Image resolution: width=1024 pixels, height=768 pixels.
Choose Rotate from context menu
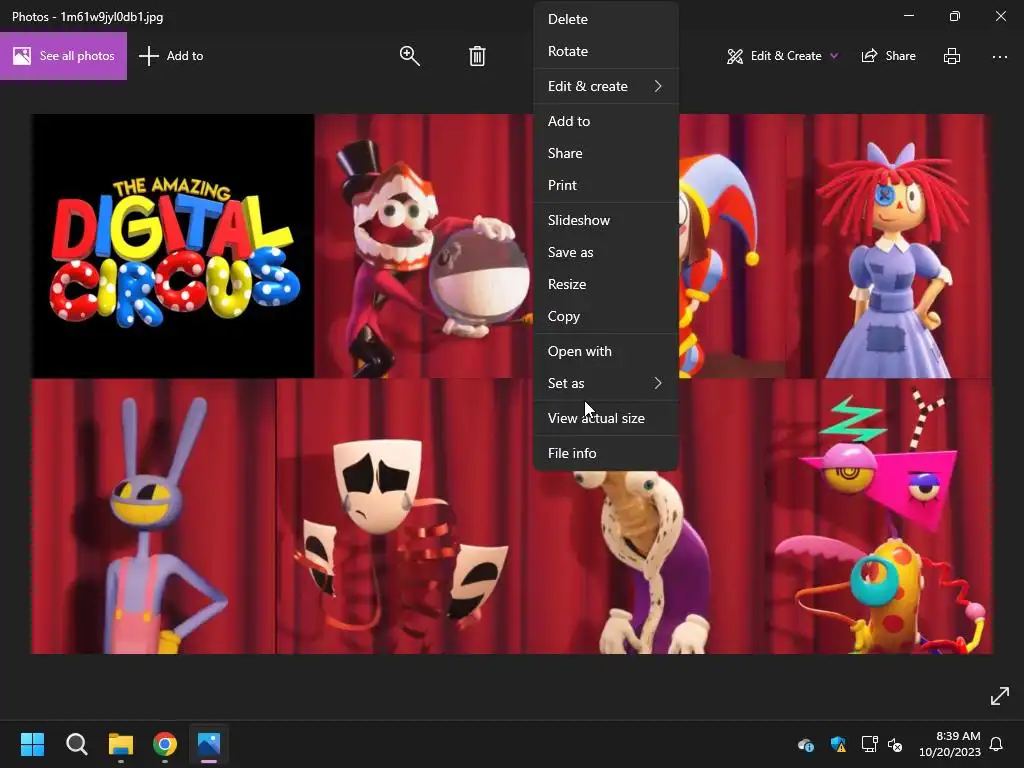point(605,52)
